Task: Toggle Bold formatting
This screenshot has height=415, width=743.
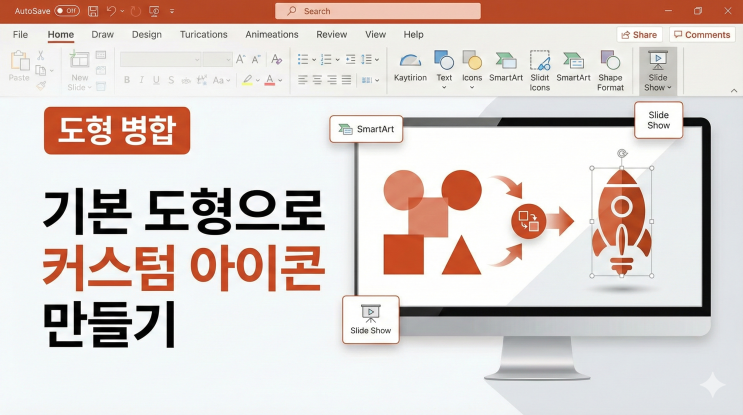Action: point(127,80)
